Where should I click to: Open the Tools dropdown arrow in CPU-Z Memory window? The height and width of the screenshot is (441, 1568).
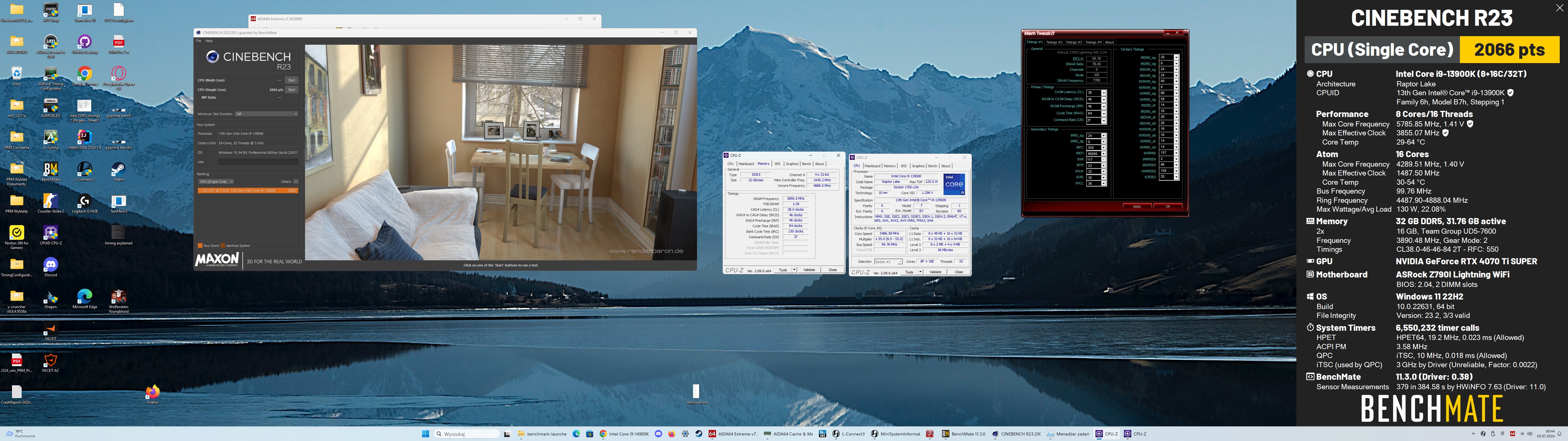(794, 270)
